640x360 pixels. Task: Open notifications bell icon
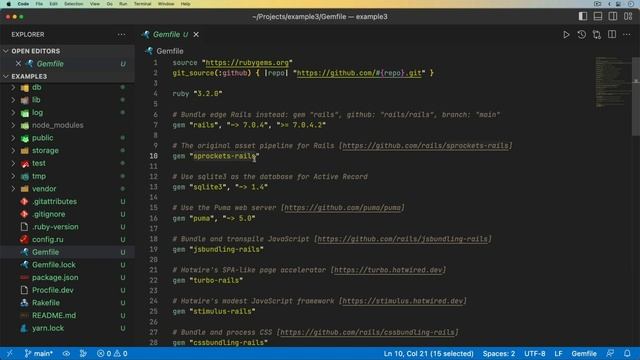coord(627,353)
